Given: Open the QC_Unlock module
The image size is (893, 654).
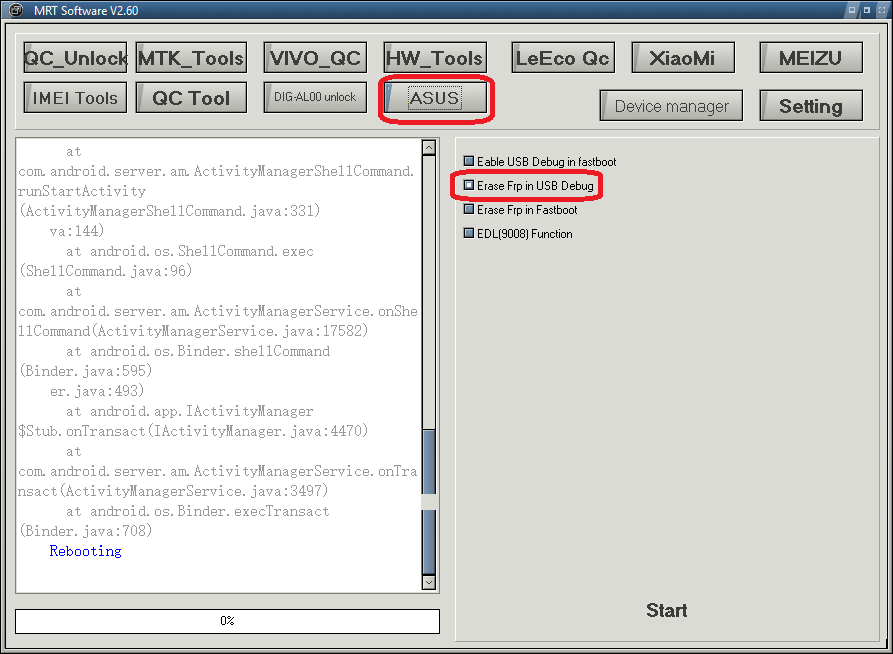Looking at the screenshot, I should click(x=75, y=58).
